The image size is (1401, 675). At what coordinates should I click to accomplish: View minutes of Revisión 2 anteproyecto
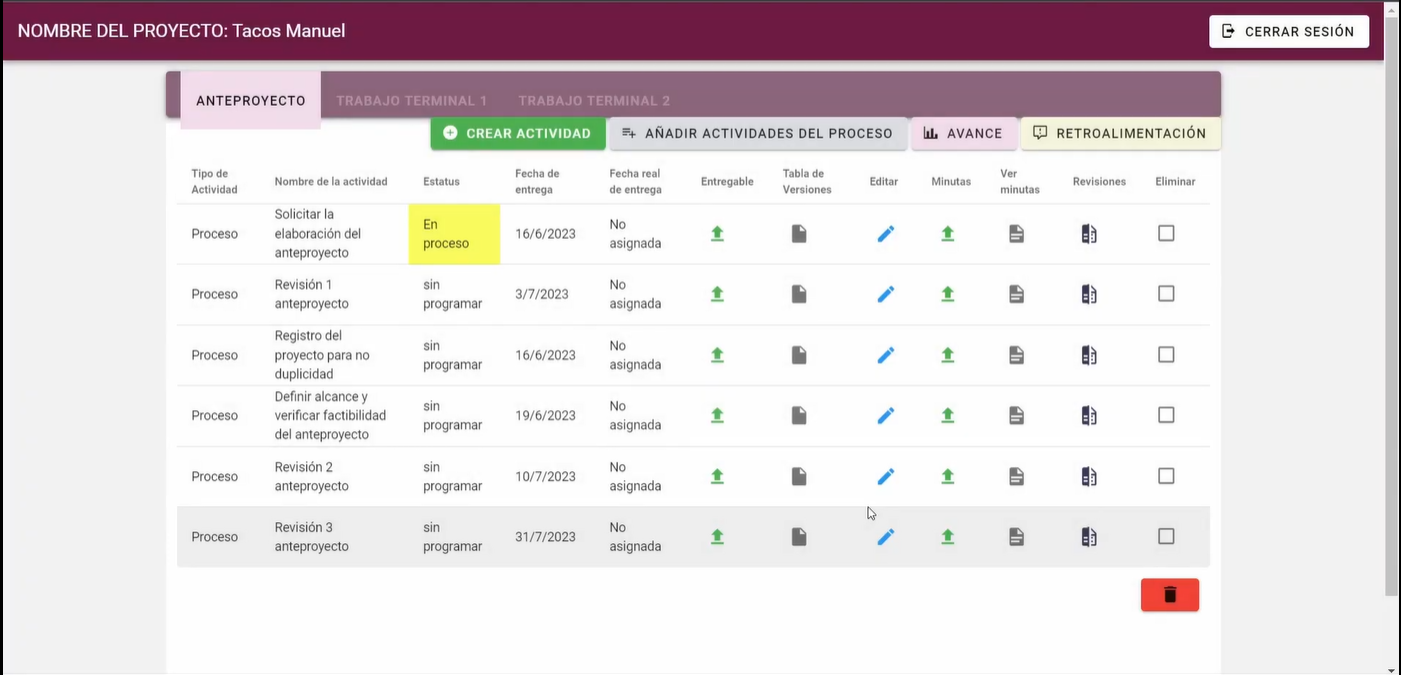tap(1016, 477)
